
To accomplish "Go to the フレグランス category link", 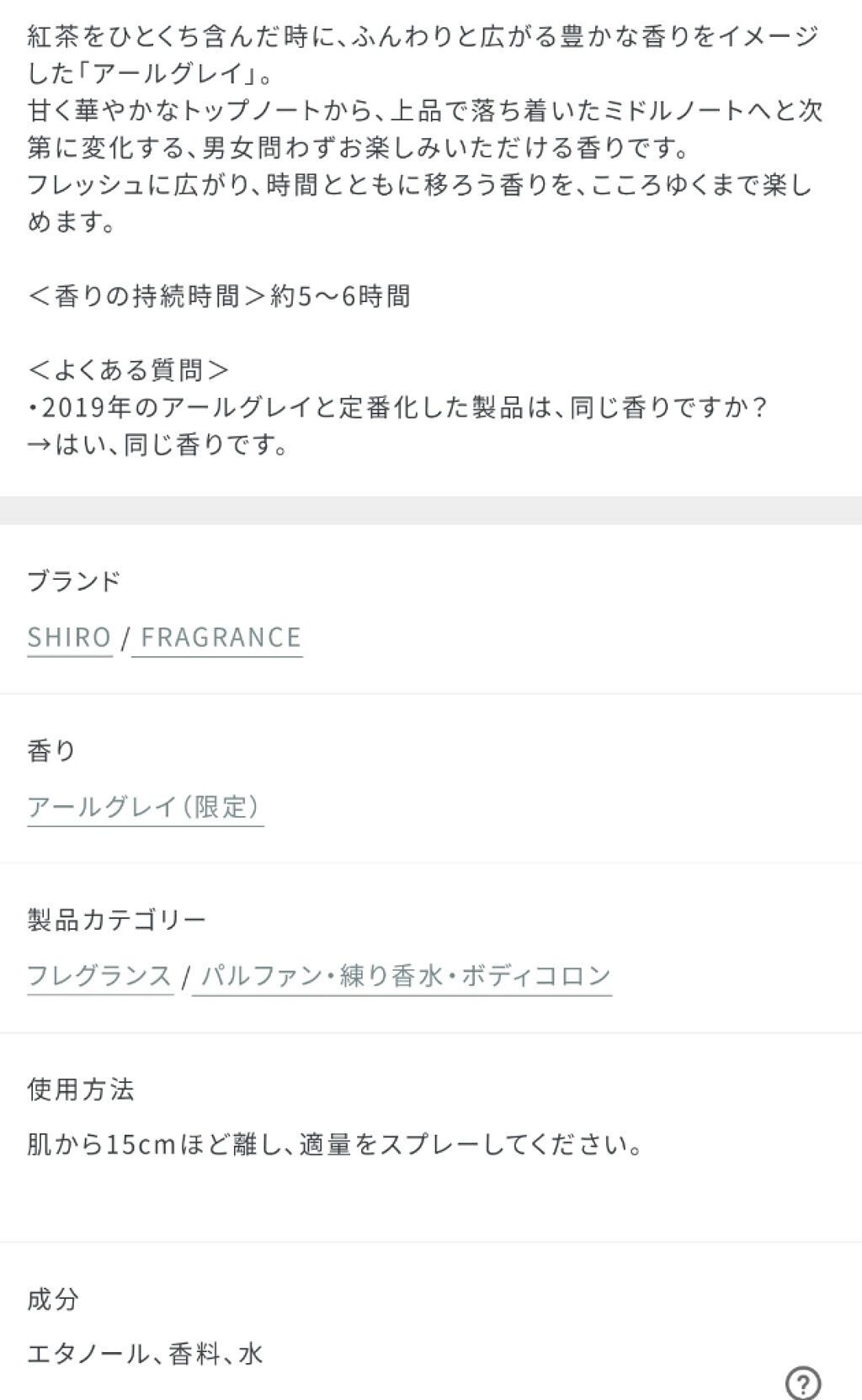I will click(99, 976).
